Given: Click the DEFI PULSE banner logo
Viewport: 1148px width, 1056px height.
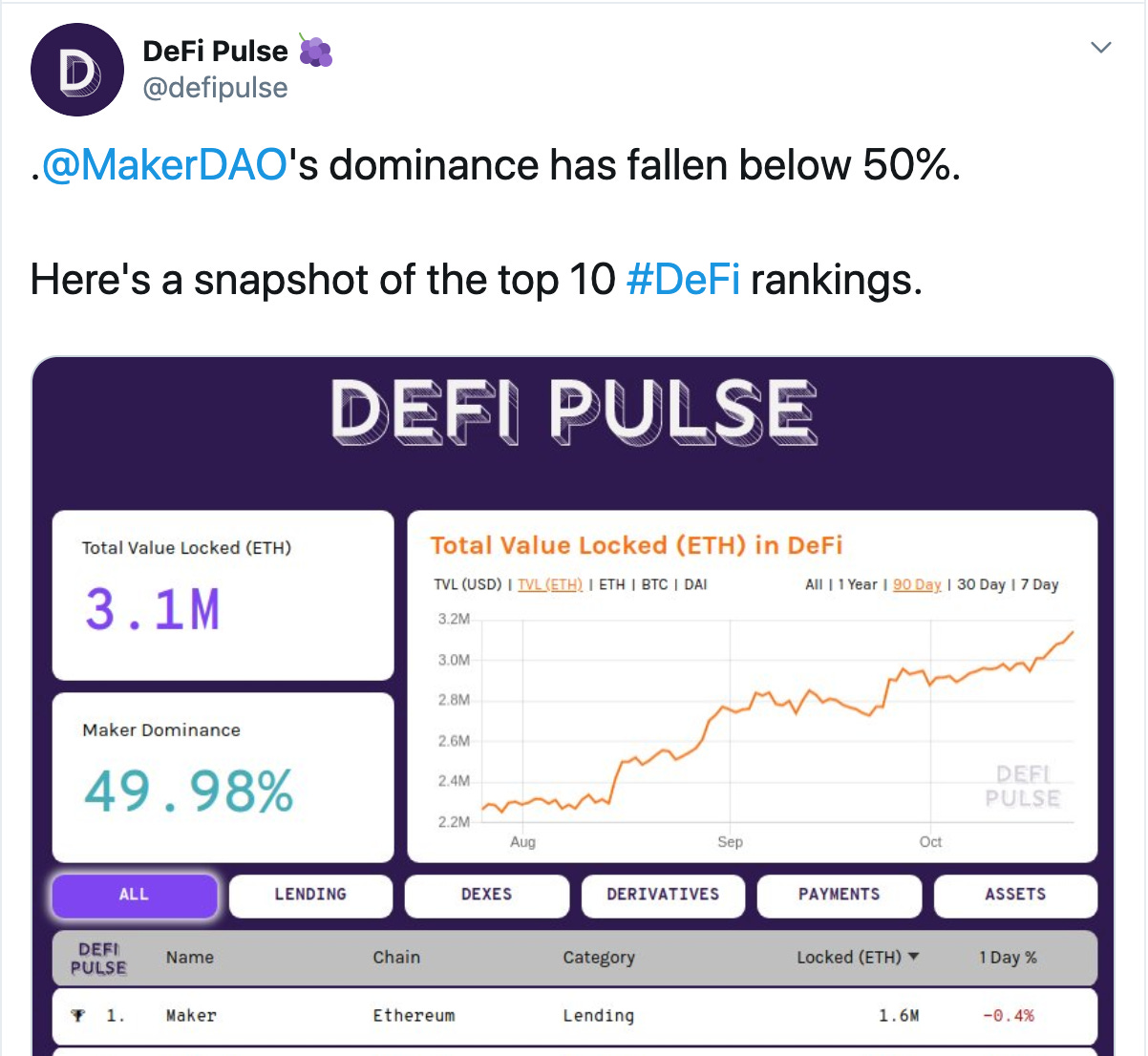Looking at the screenshot, I should click(573, 412).
